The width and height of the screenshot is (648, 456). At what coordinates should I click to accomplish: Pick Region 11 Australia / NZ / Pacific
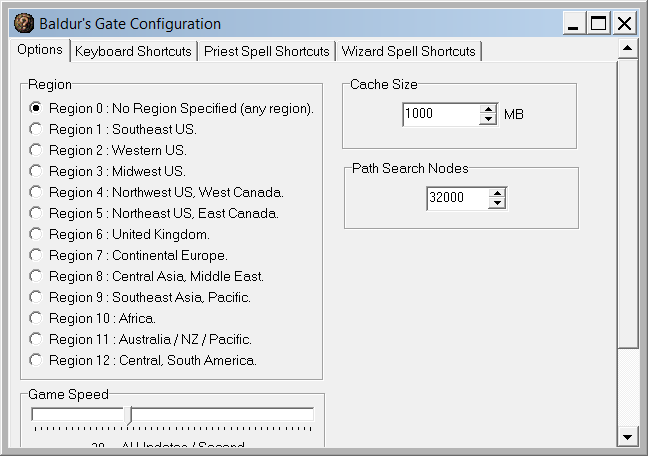(x=36, y=339)
